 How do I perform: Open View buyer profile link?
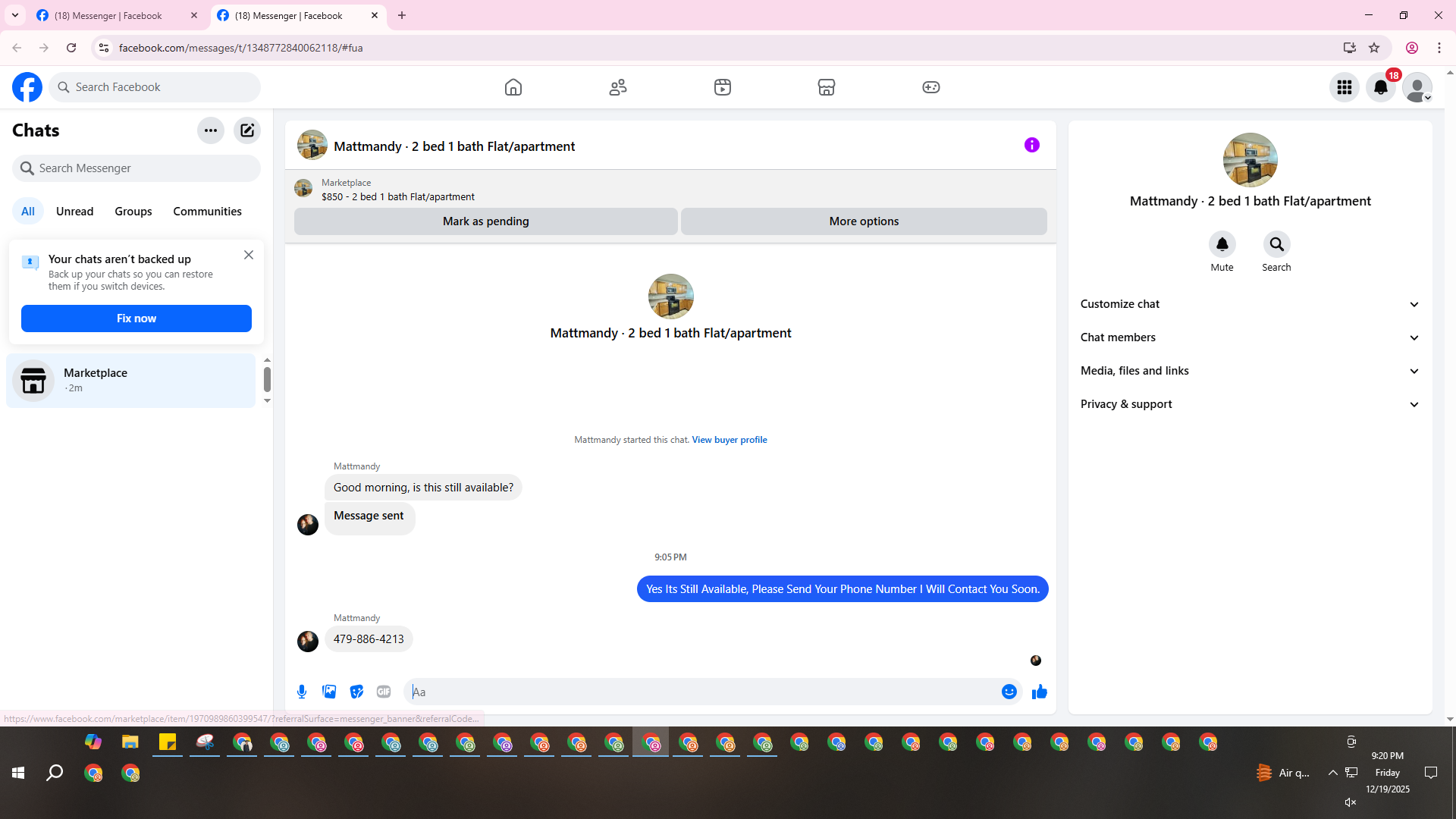tap(729, 440)
